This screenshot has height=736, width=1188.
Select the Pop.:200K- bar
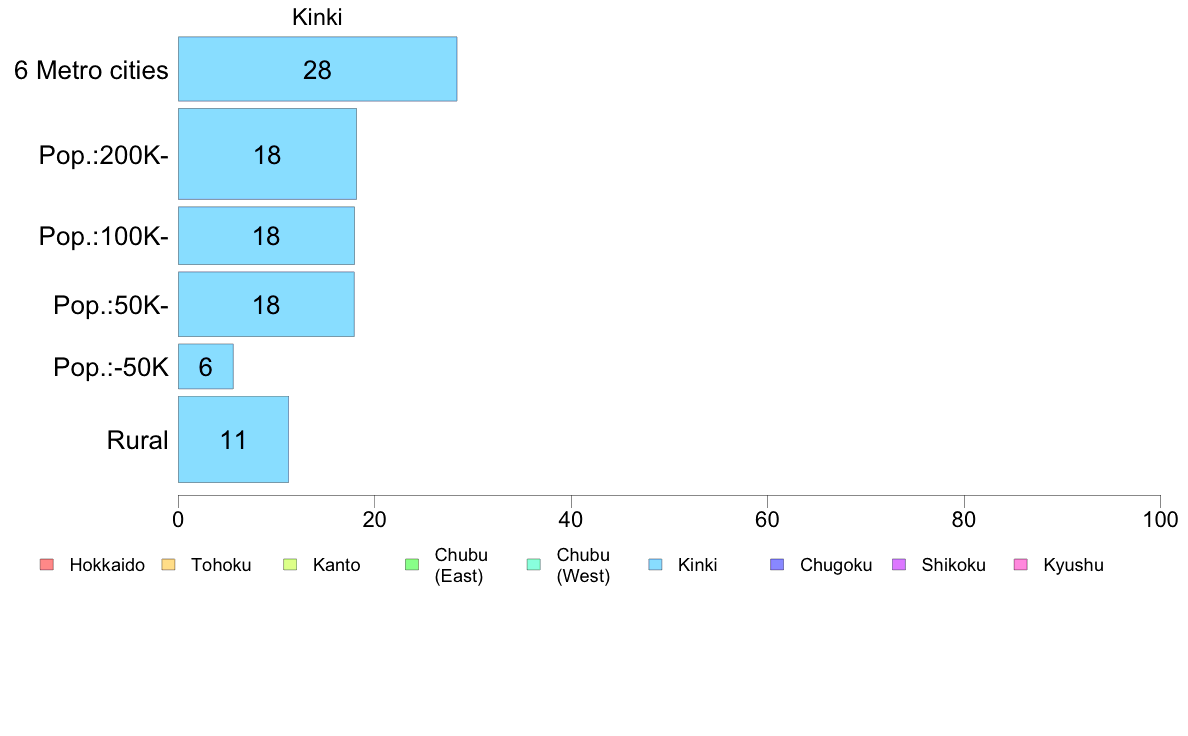pos(267,154)
